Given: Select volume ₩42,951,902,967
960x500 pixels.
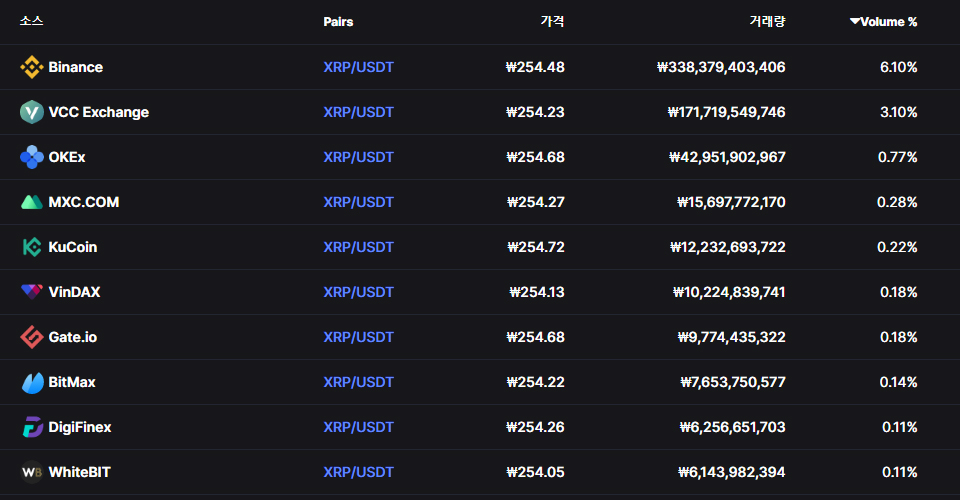Looking at the screenshot, I should click(727, 157).
